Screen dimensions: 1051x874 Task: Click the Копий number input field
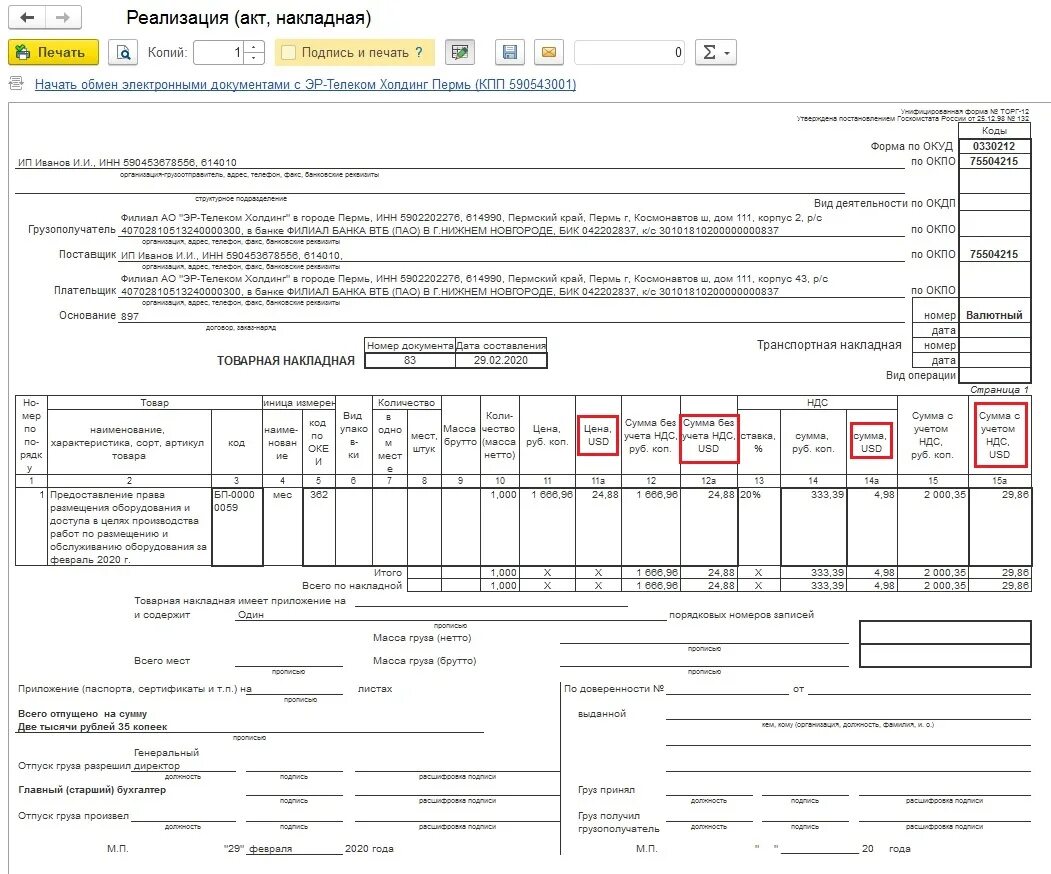point(219,52)
